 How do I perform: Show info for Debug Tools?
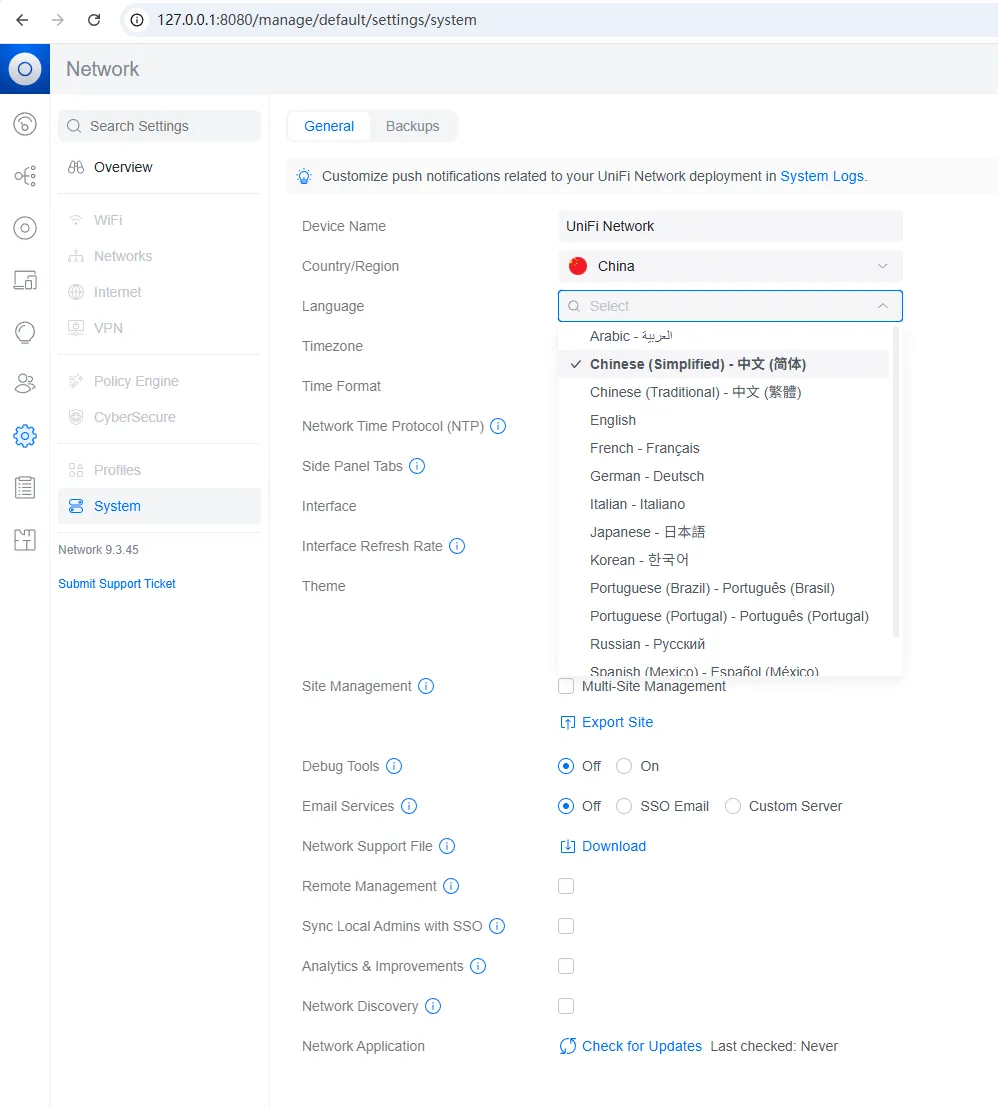[x=394, y=766]
